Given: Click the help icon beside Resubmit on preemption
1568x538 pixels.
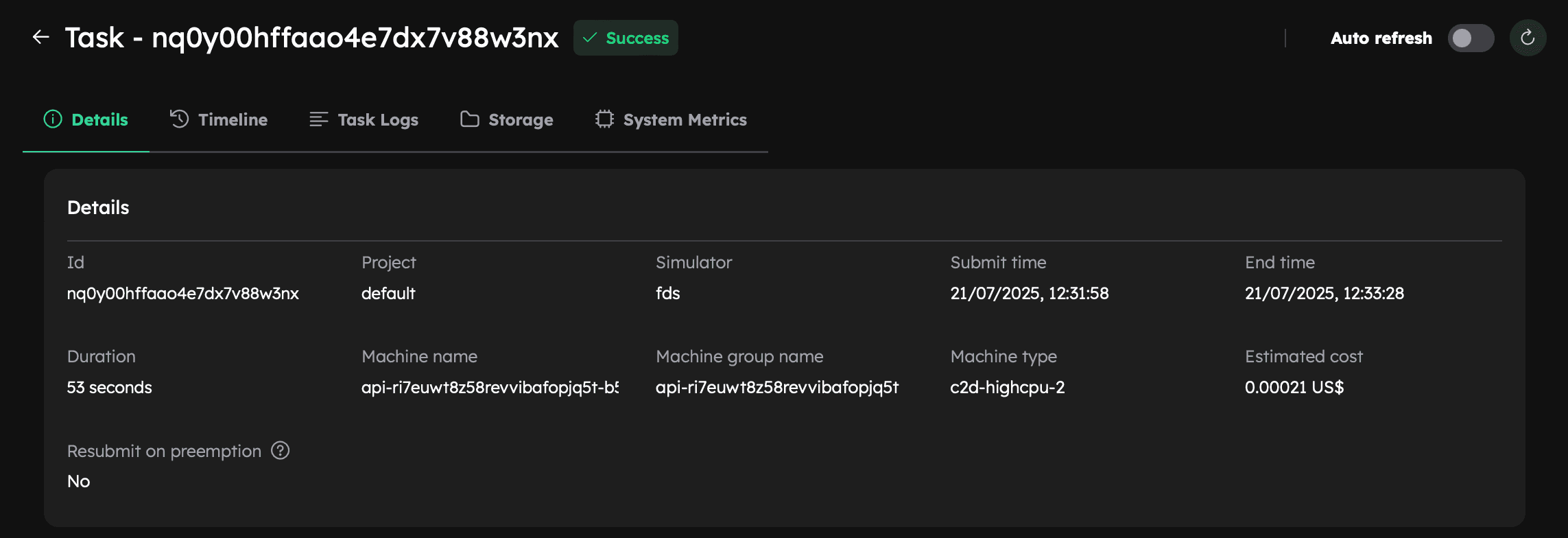Looking at the screenshot, I should [x=280, y=450].
